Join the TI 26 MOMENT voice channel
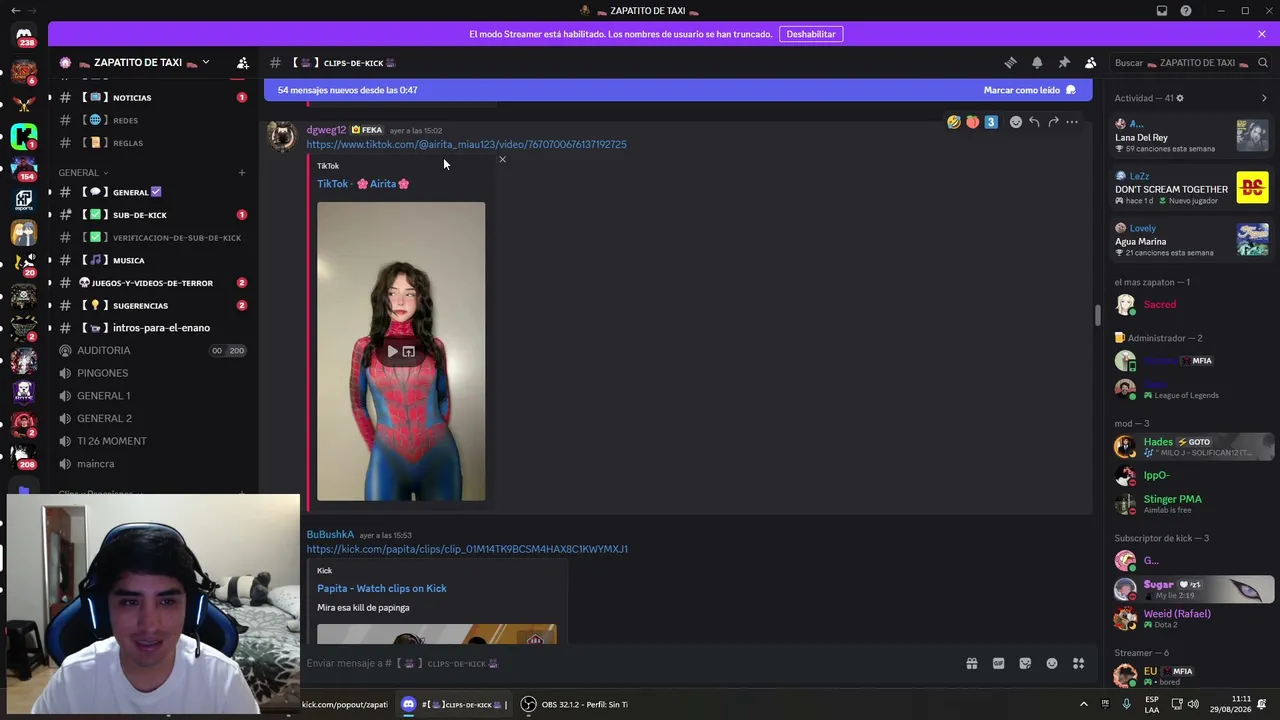This screenshot has width=1280, height=720. click(x=153, y=441)
